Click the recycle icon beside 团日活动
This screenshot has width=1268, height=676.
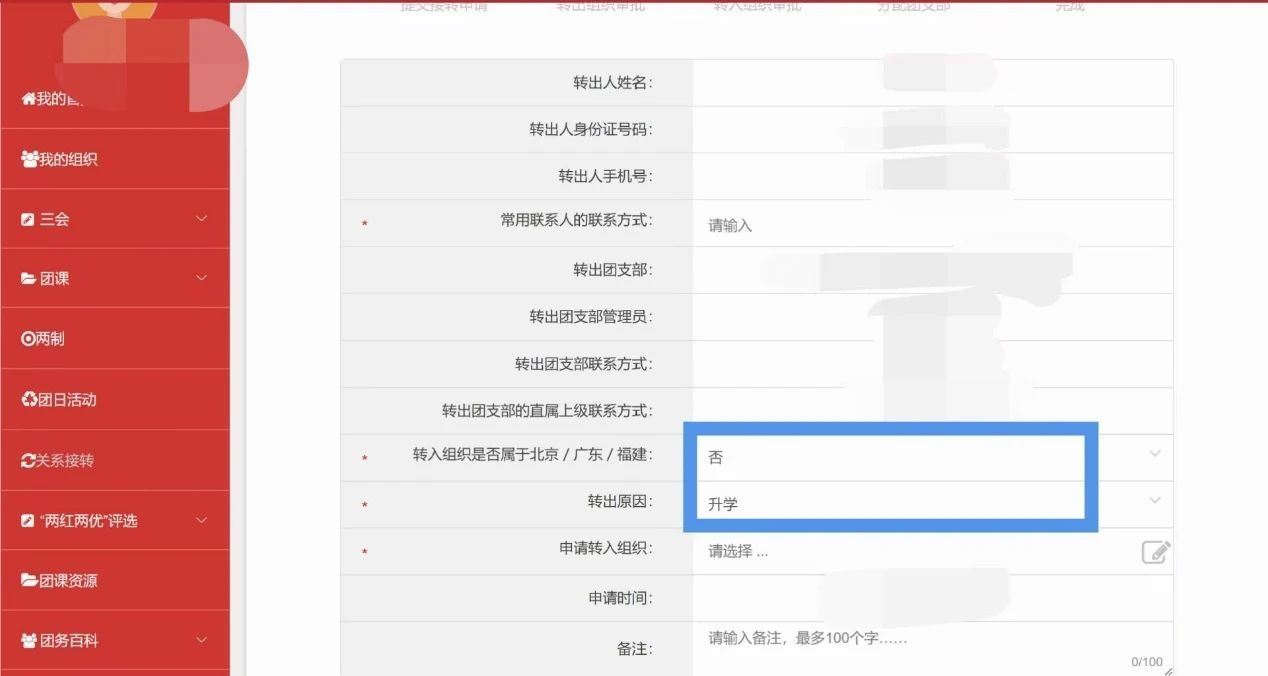pos(29,400)
